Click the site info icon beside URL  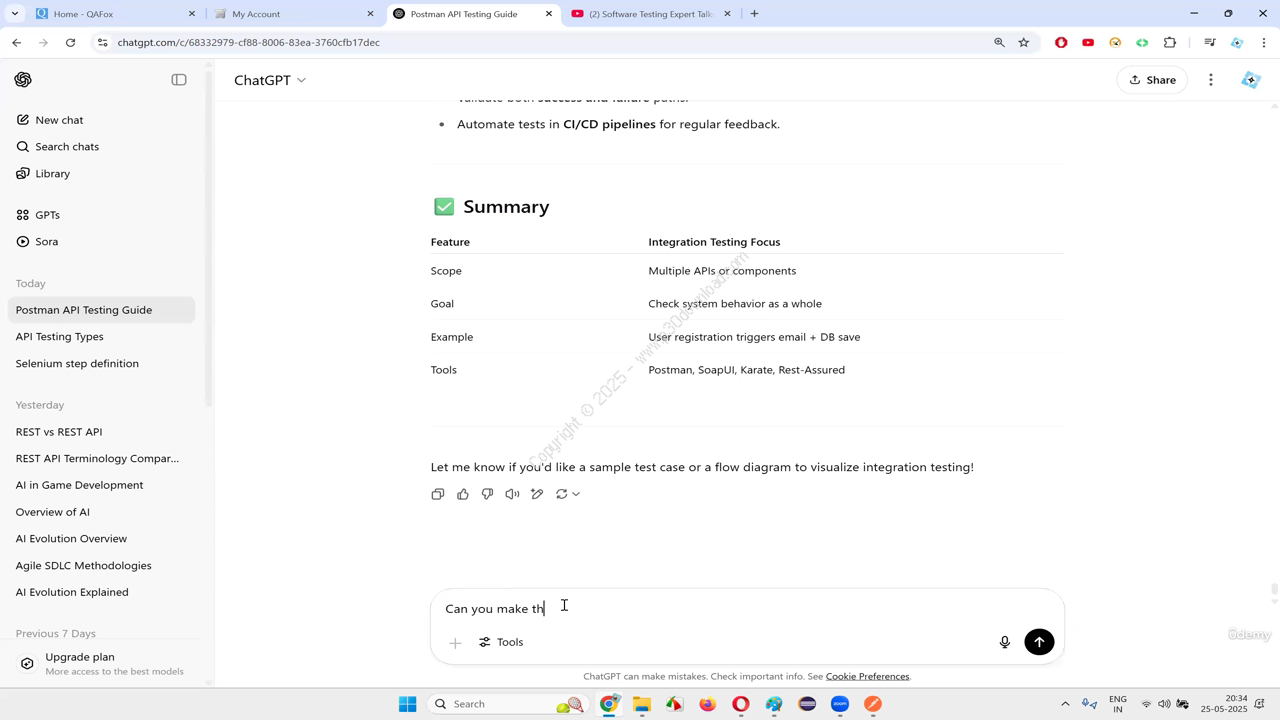pos(102,43)
